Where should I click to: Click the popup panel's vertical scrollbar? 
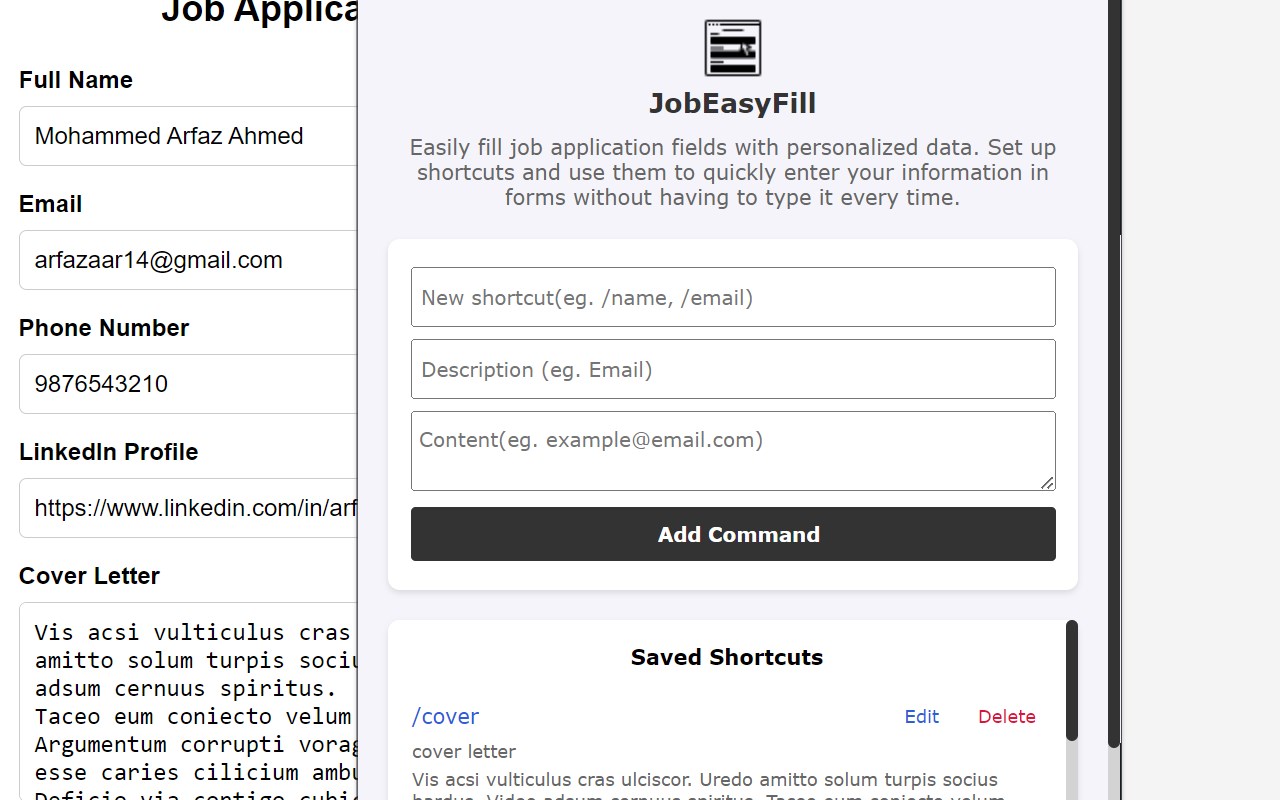pos(1114,400)
